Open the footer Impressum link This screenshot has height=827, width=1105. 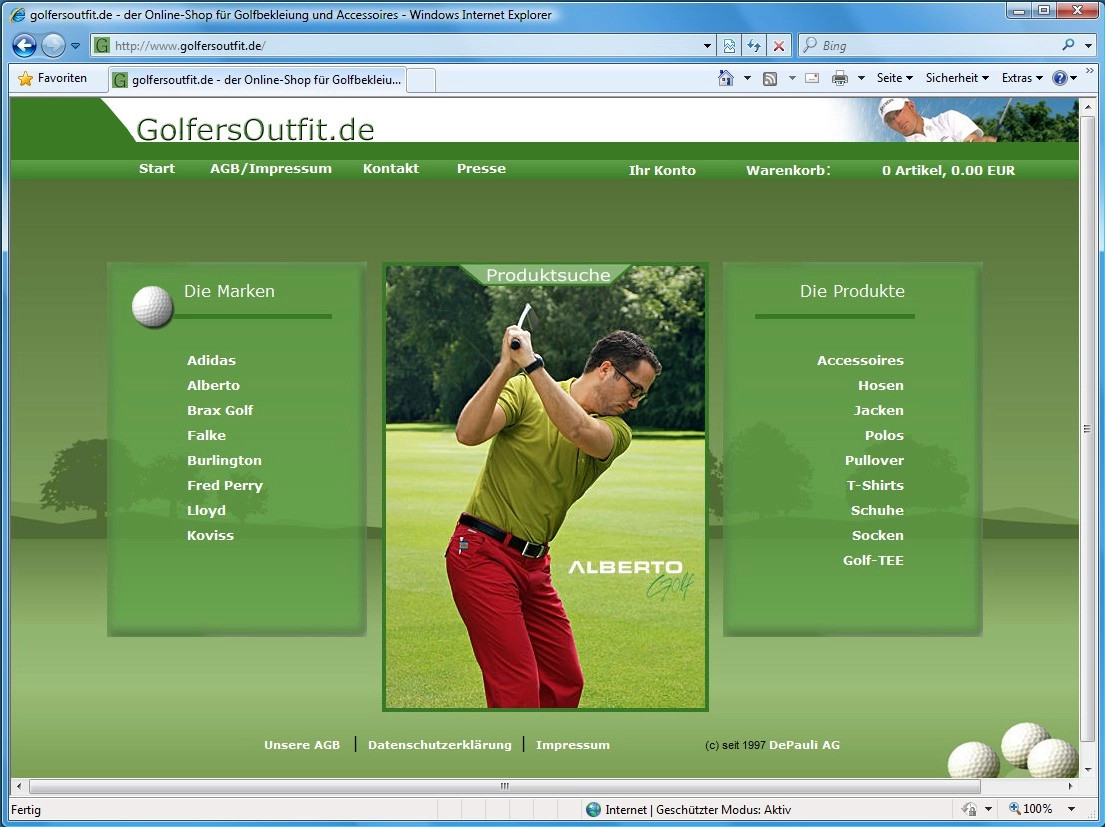tap(573, 745)
